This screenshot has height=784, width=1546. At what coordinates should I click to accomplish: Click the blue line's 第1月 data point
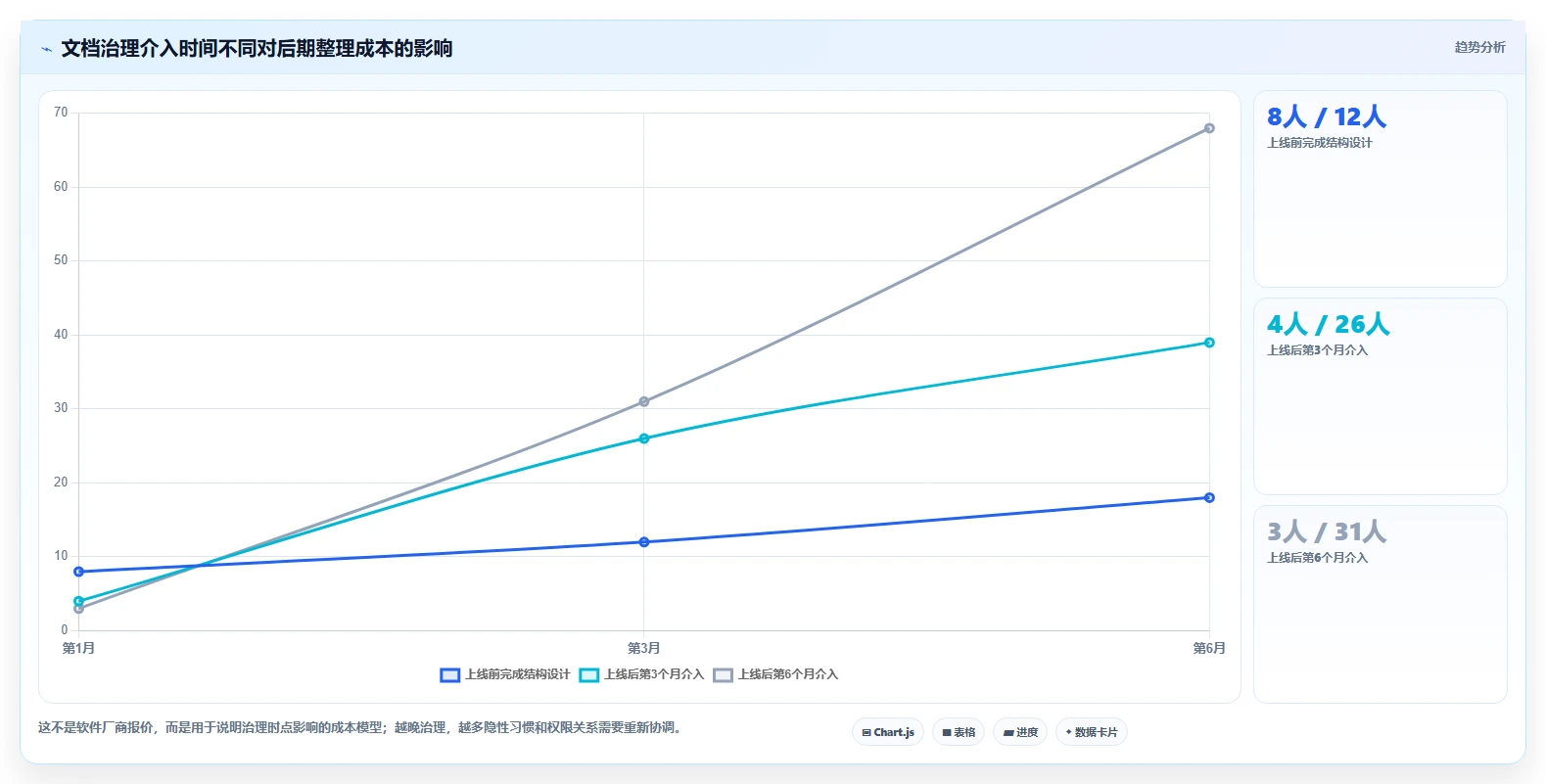pyautogui.click(x=78, y=572)
